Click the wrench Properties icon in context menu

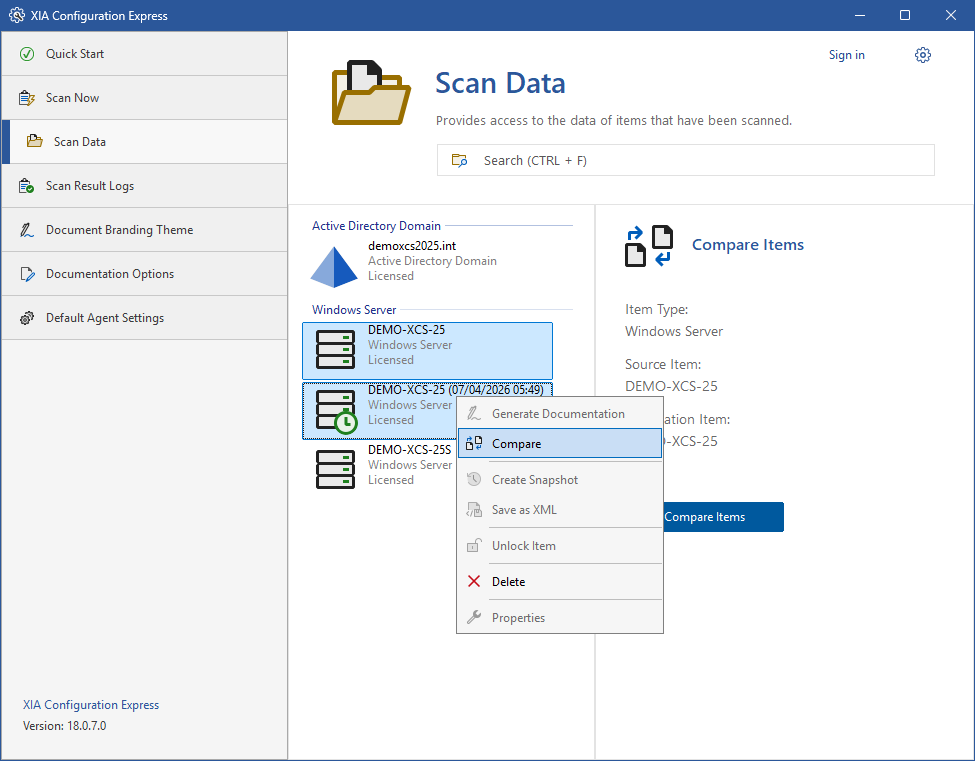click(x=474, y=618)
